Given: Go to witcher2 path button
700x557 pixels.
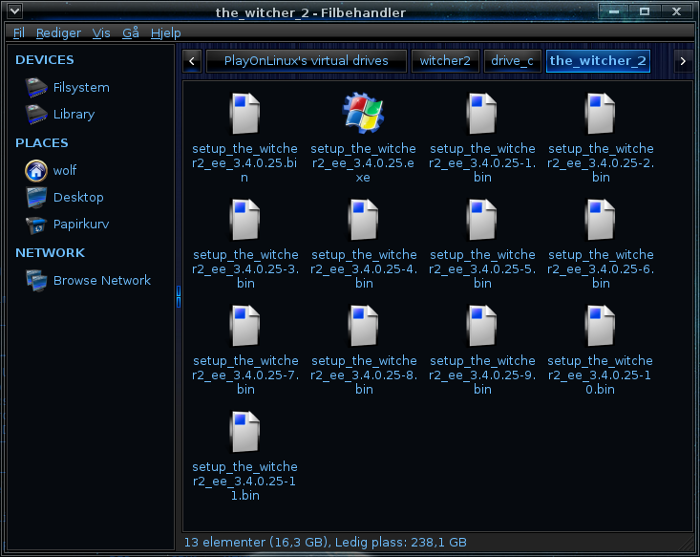Looking at the screenshot, I should pos(445,61).
